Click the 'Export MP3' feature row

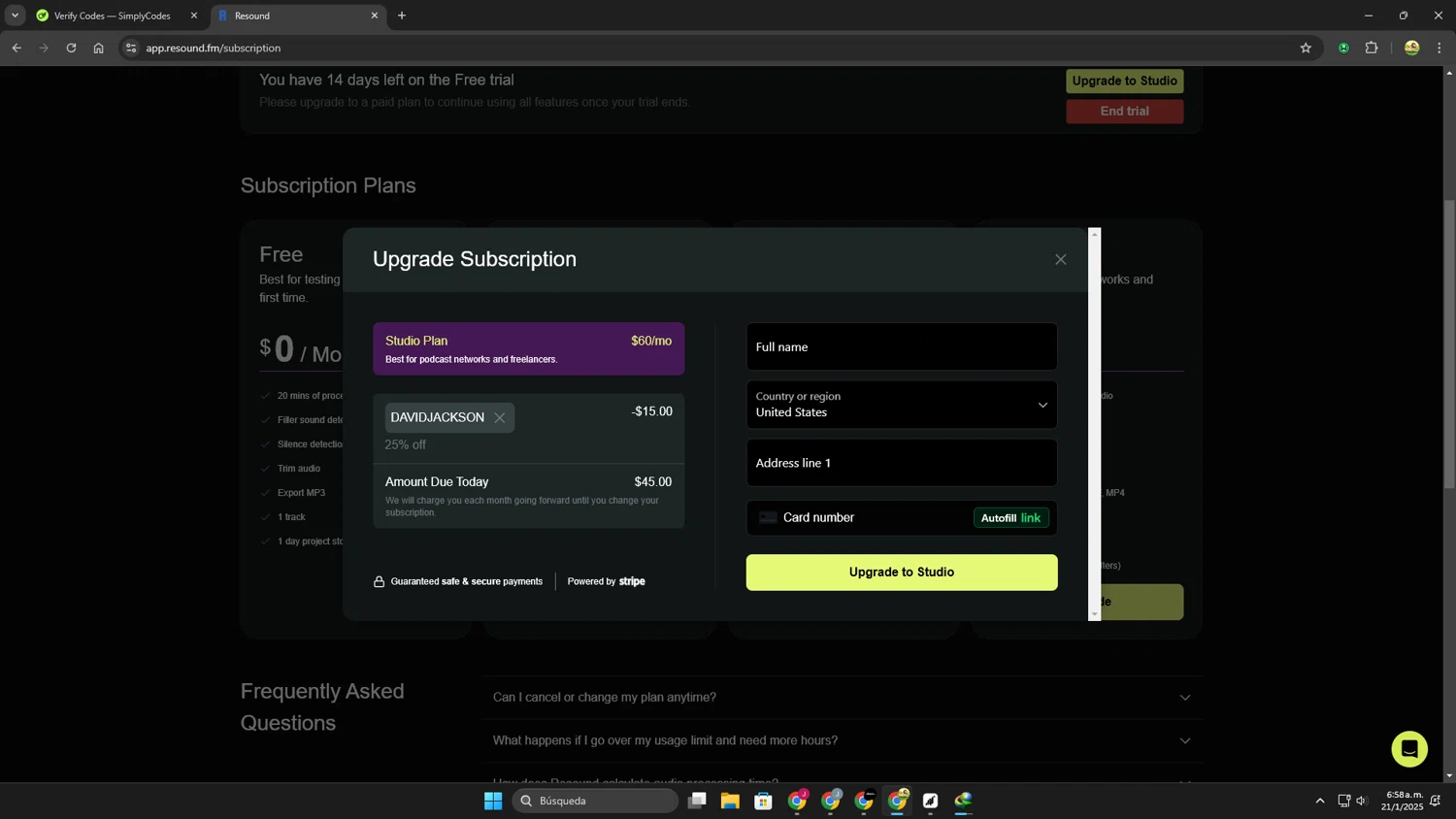click(x=302, y=493)
